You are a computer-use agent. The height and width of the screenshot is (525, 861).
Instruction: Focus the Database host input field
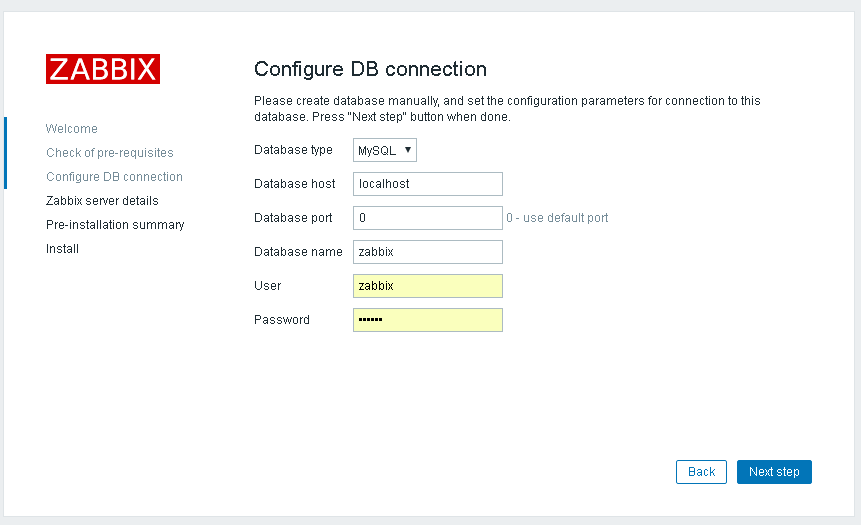click(427, 184)
